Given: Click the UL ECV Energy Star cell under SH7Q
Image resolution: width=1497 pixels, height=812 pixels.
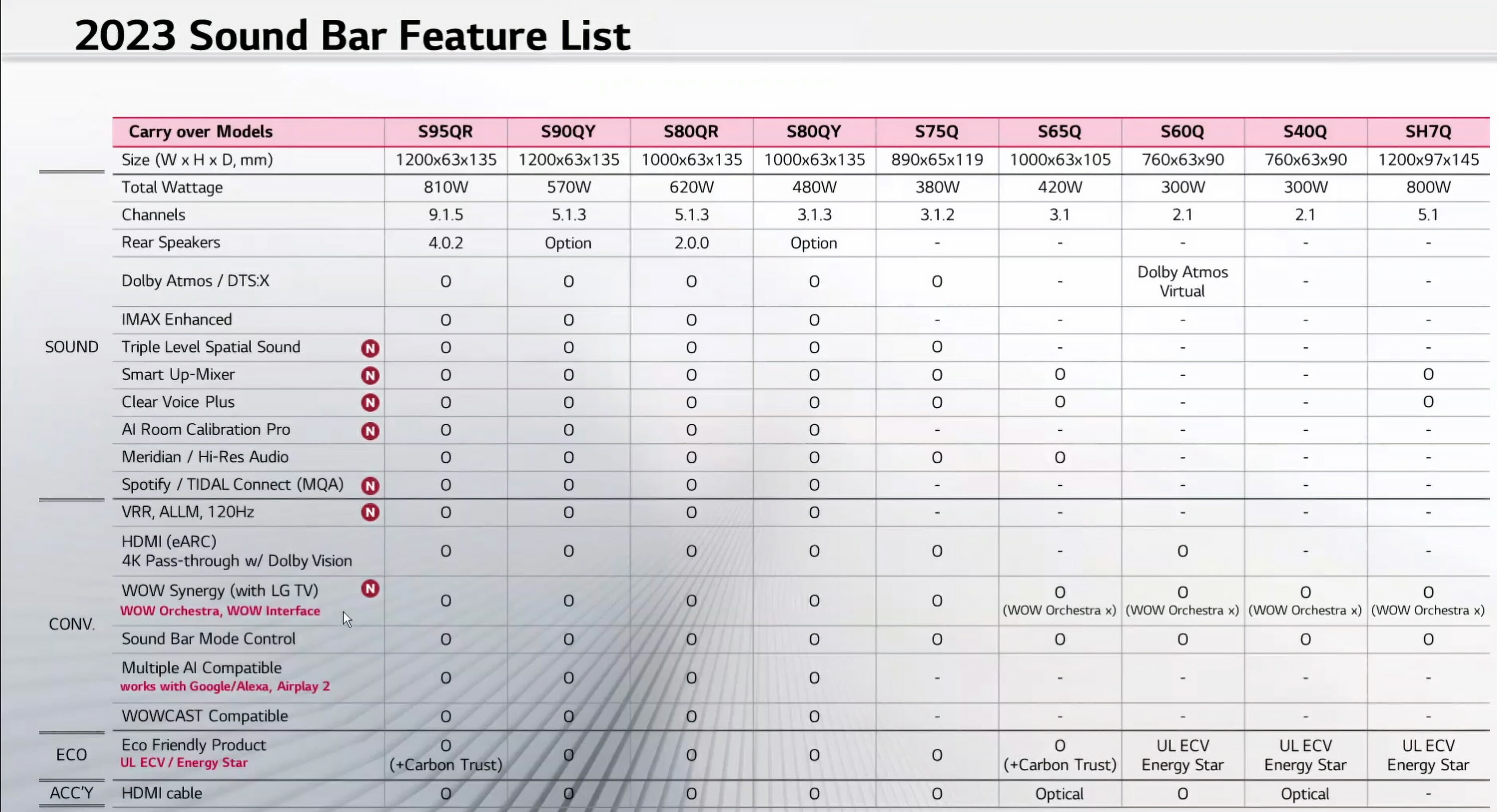Looking at the screenshot, I should point(1428,755).
